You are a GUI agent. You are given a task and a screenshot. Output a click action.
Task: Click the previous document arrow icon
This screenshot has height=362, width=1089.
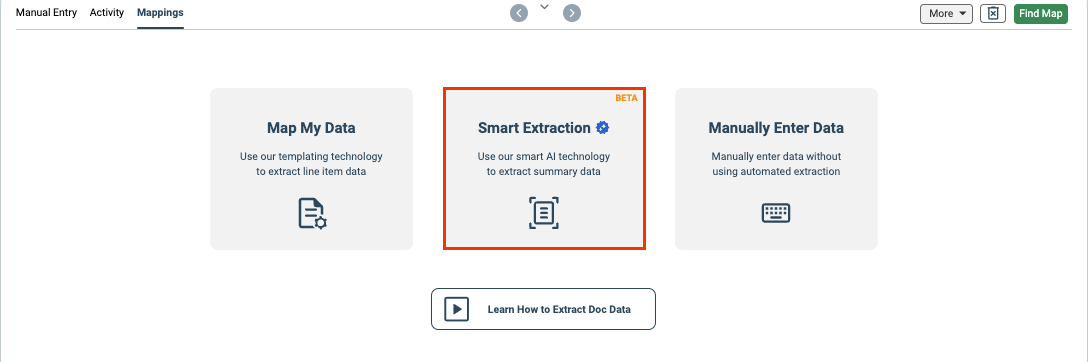519,13
